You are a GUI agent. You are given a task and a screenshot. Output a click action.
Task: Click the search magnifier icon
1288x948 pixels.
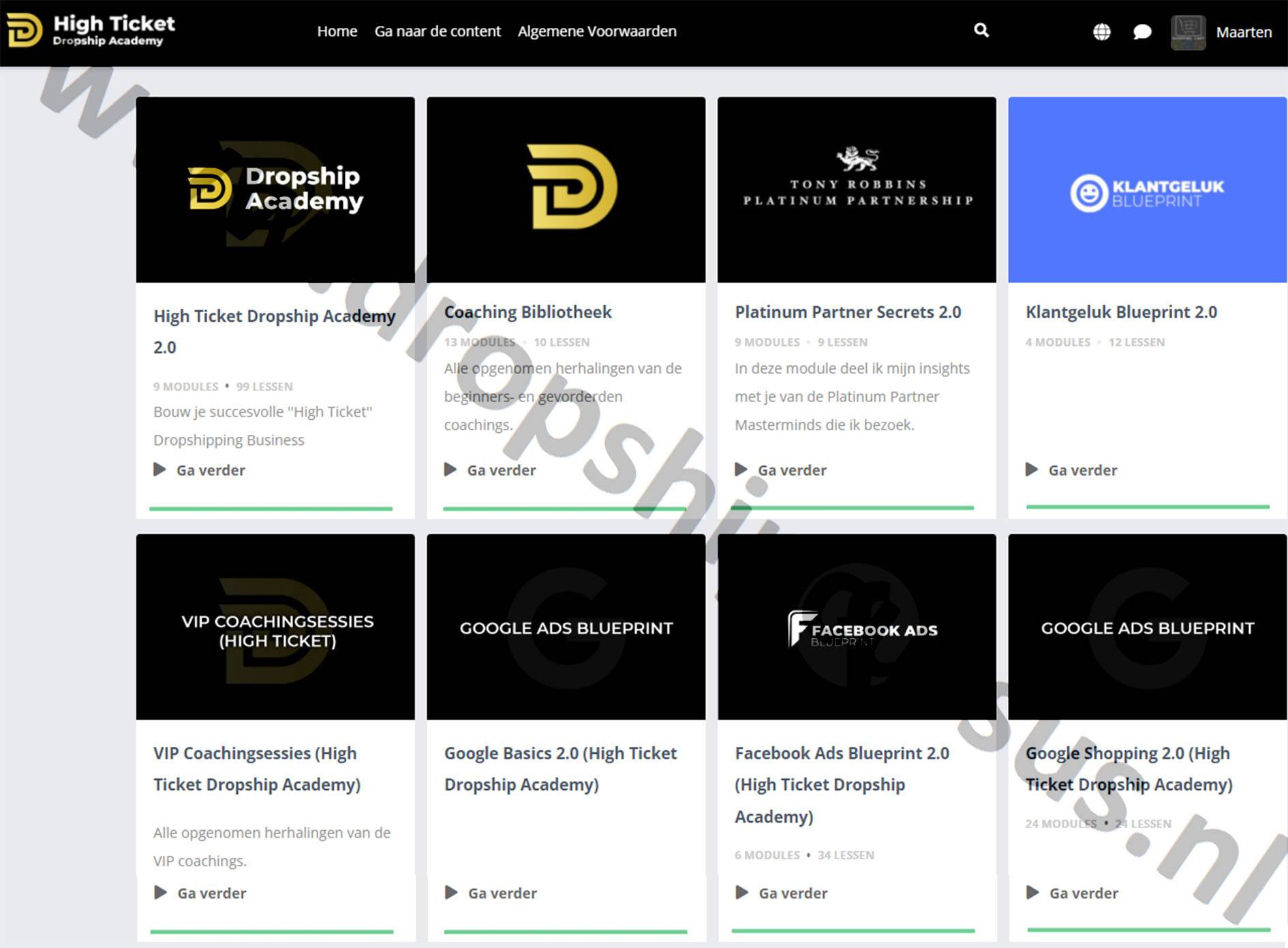(981, 30)
